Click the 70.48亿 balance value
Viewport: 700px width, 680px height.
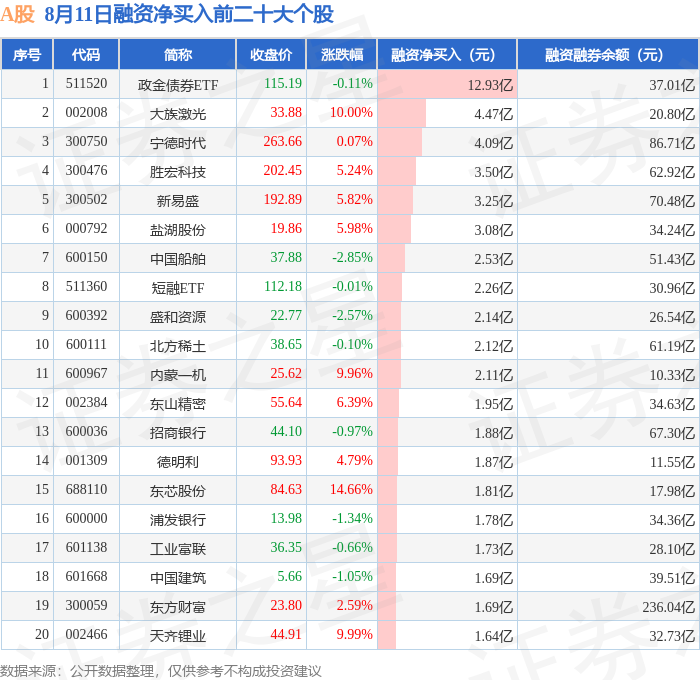[x=672, y=201]
